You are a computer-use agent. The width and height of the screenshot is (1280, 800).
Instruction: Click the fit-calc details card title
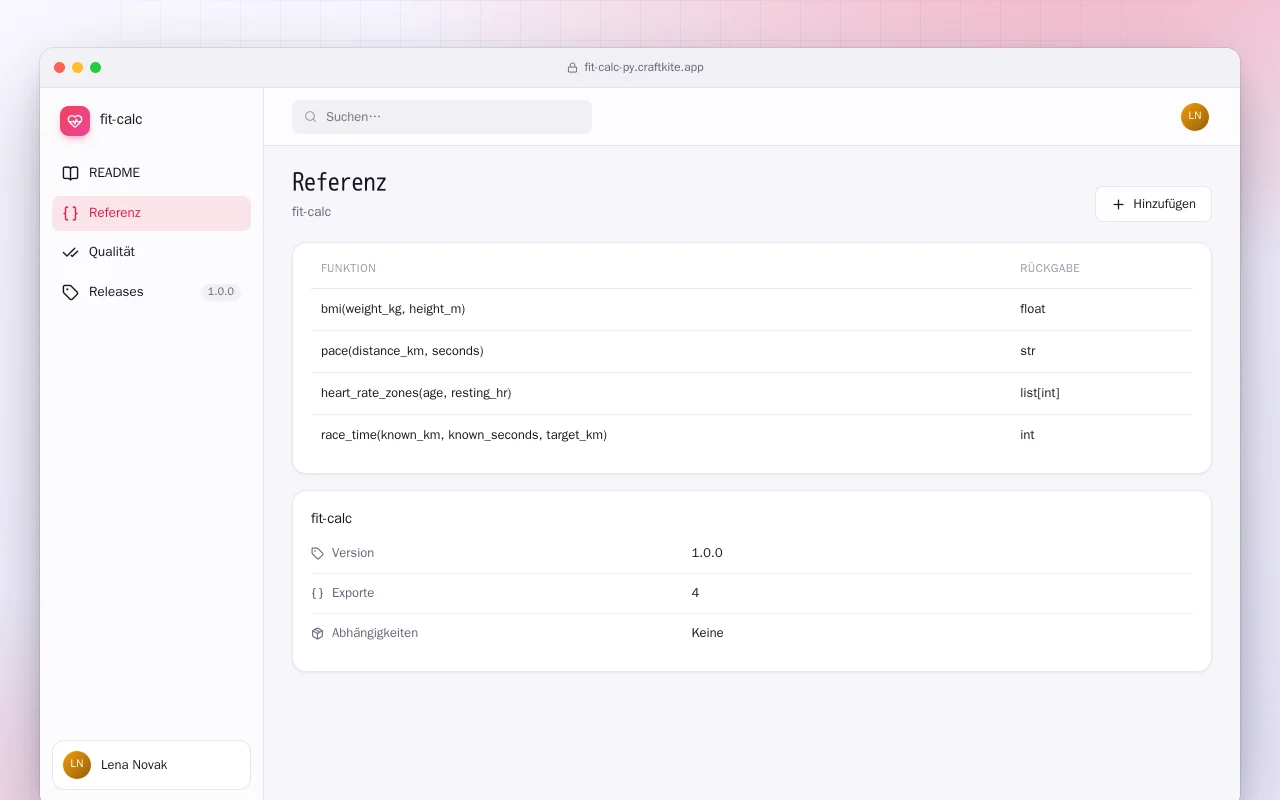coord(331,519)
